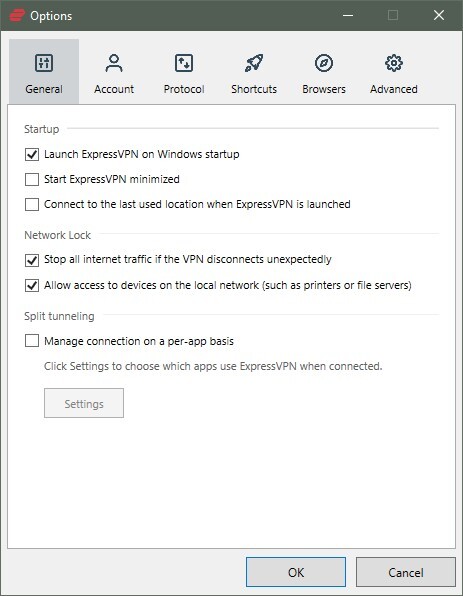Viewport: 463px width, 596px height.
Task: Confirm changes with the OK button
Action: point(296,572)
